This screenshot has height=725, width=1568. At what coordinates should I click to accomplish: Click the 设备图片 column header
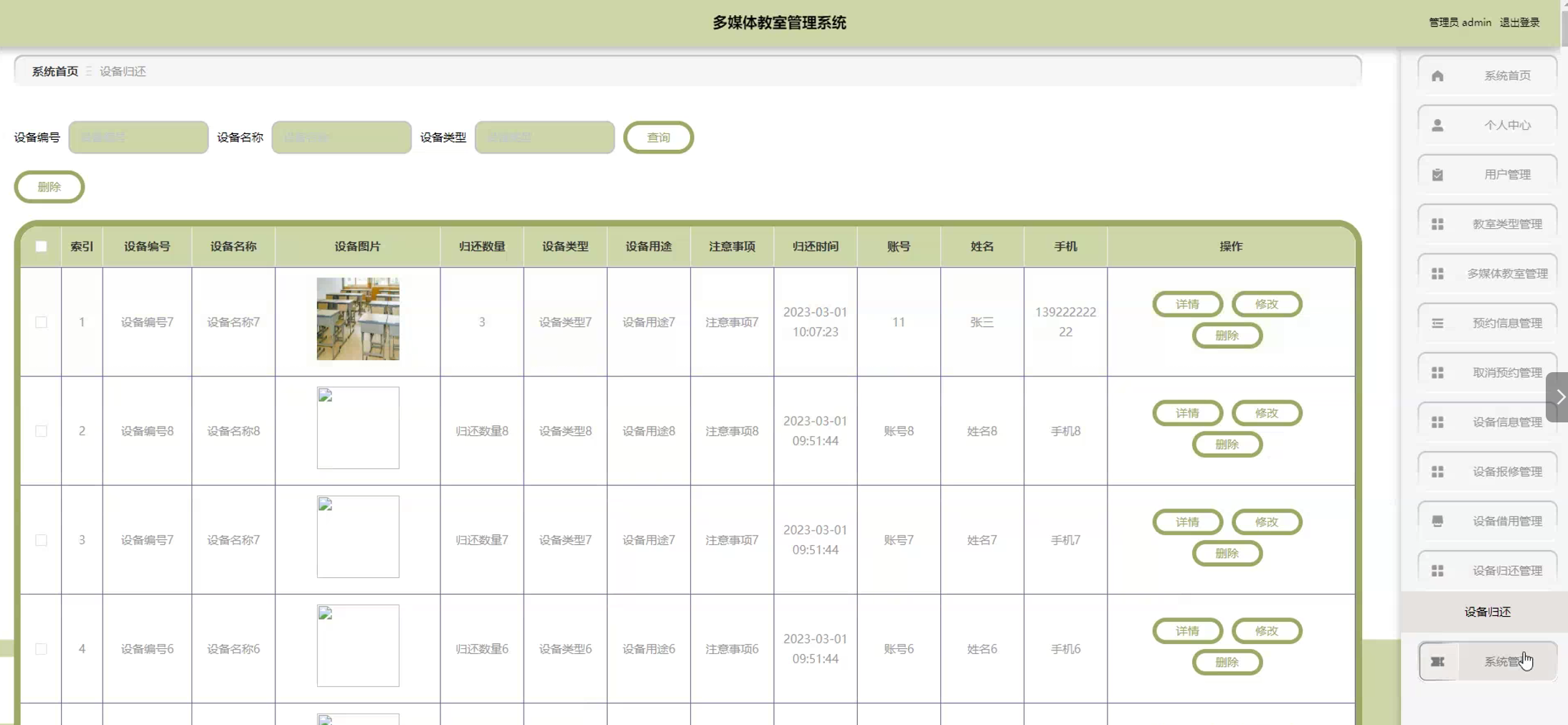(x=357, y=246)
